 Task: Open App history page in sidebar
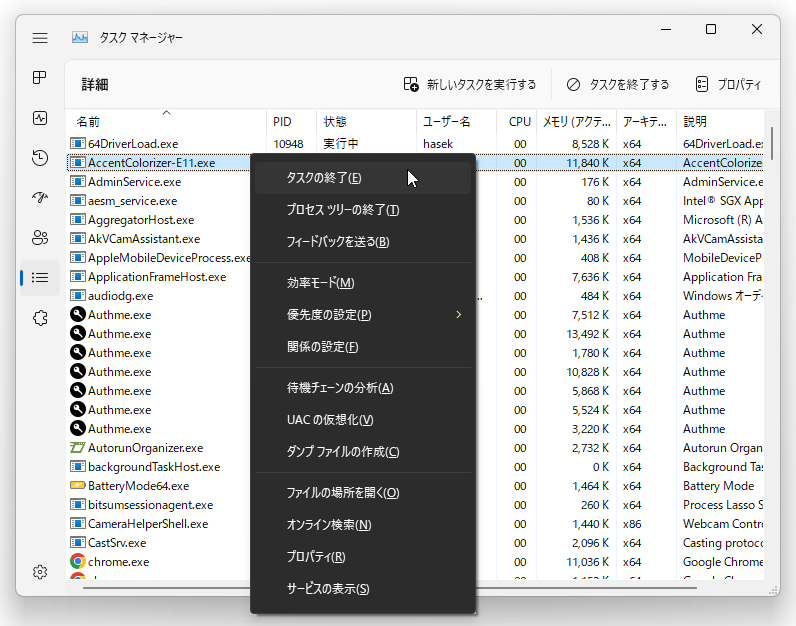pos(40,158)
